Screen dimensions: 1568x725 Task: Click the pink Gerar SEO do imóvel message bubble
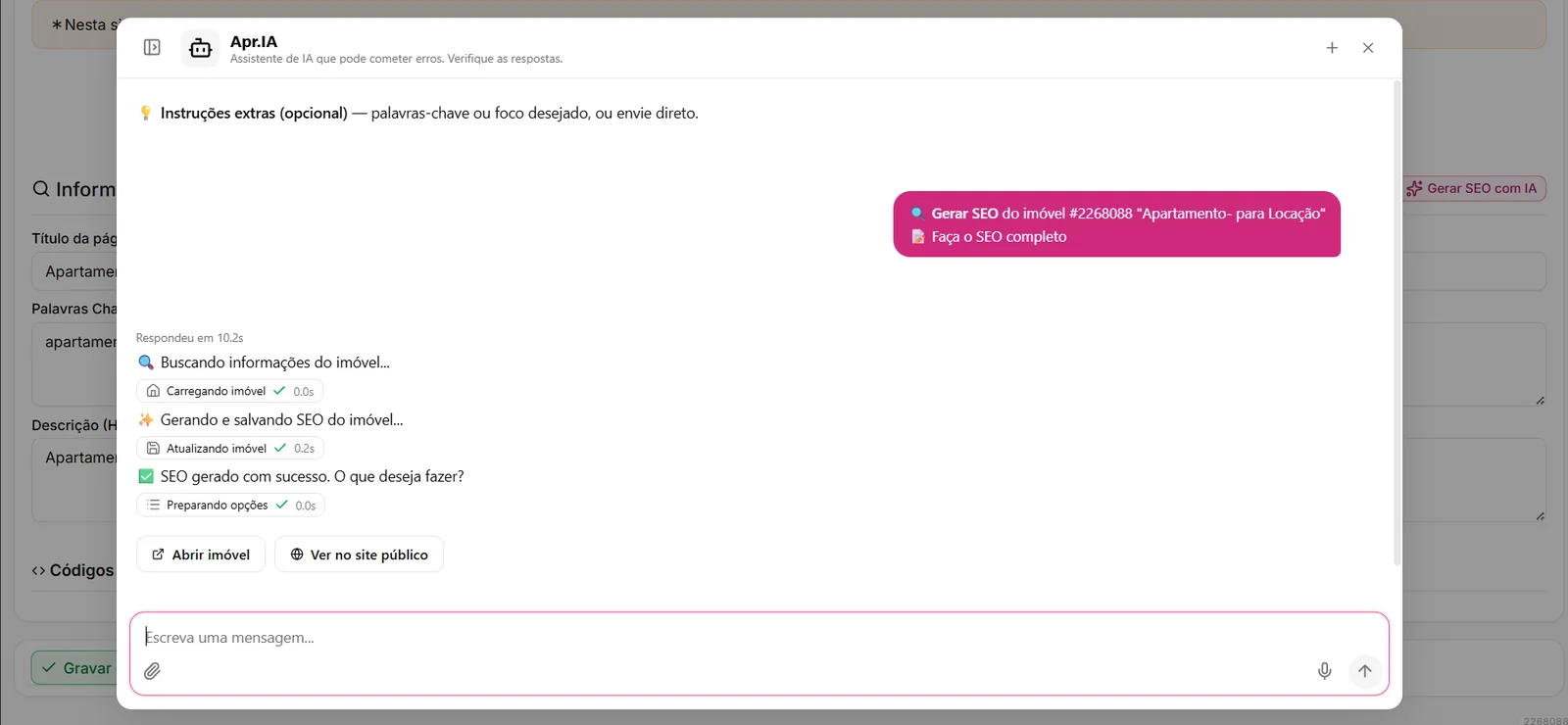point(1116,224)
